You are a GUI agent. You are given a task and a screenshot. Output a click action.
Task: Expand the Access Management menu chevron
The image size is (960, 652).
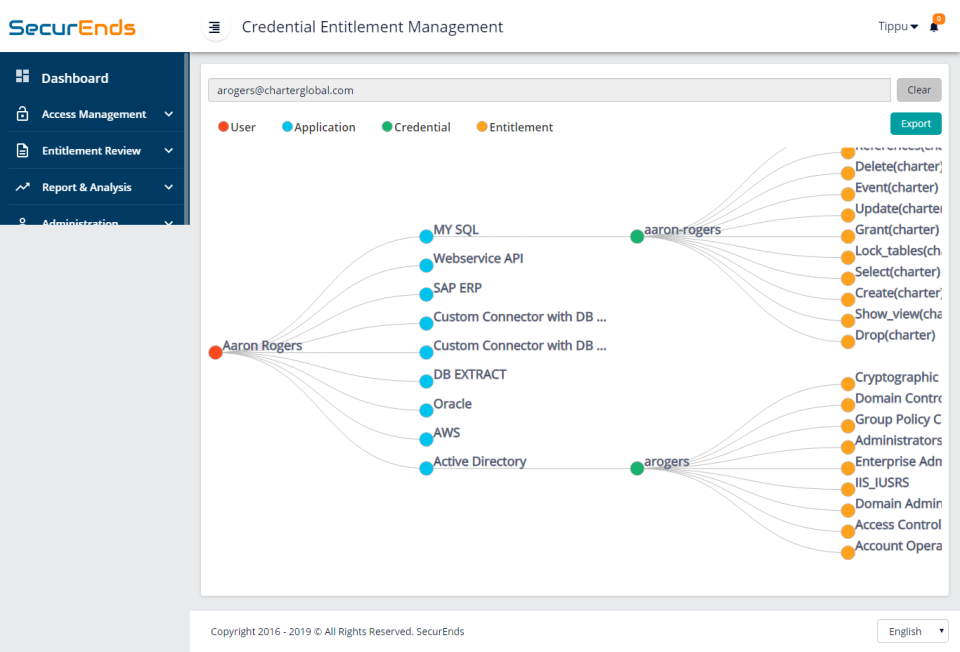click(168, 114)
